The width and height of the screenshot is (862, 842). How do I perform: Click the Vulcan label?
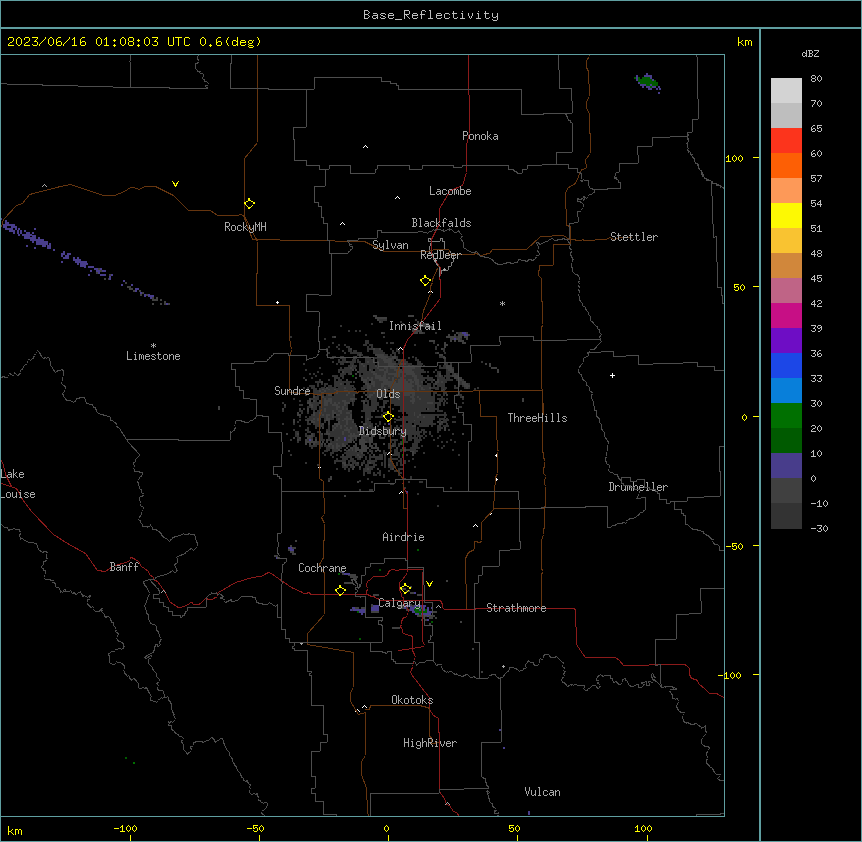click(543, 792)
